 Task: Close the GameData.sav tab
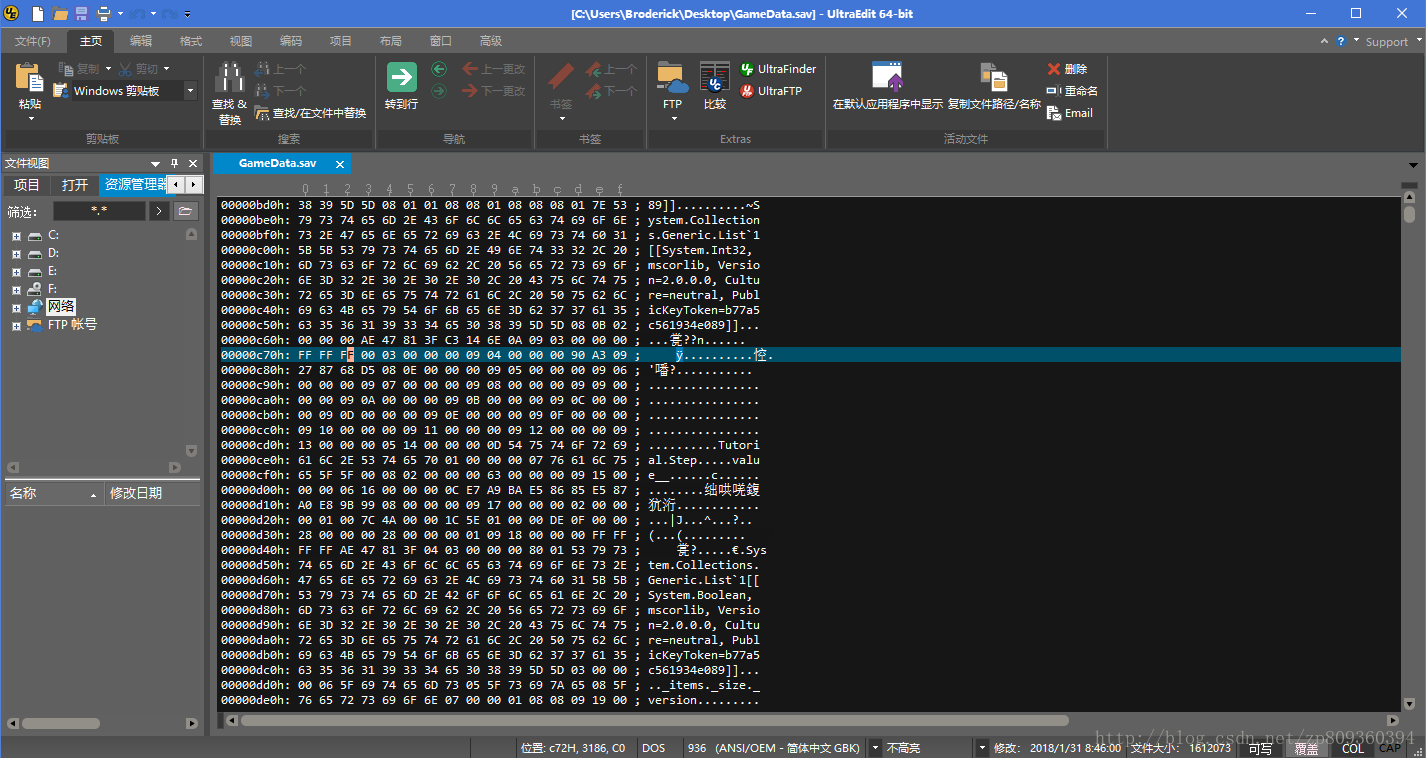pos(340,164)
